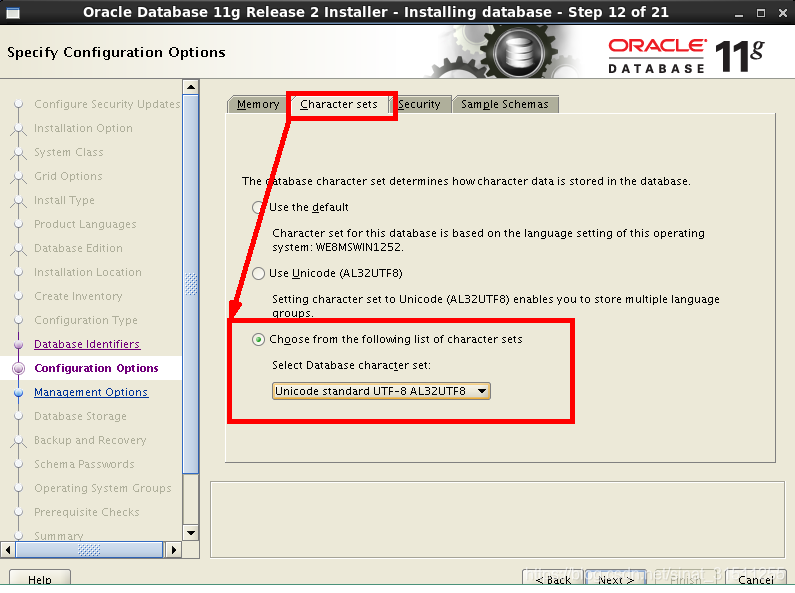The height and width of the screenshot is (593, 795).
Task: Click the step list scroll-down arrow
Action: (x=191, y=533)
